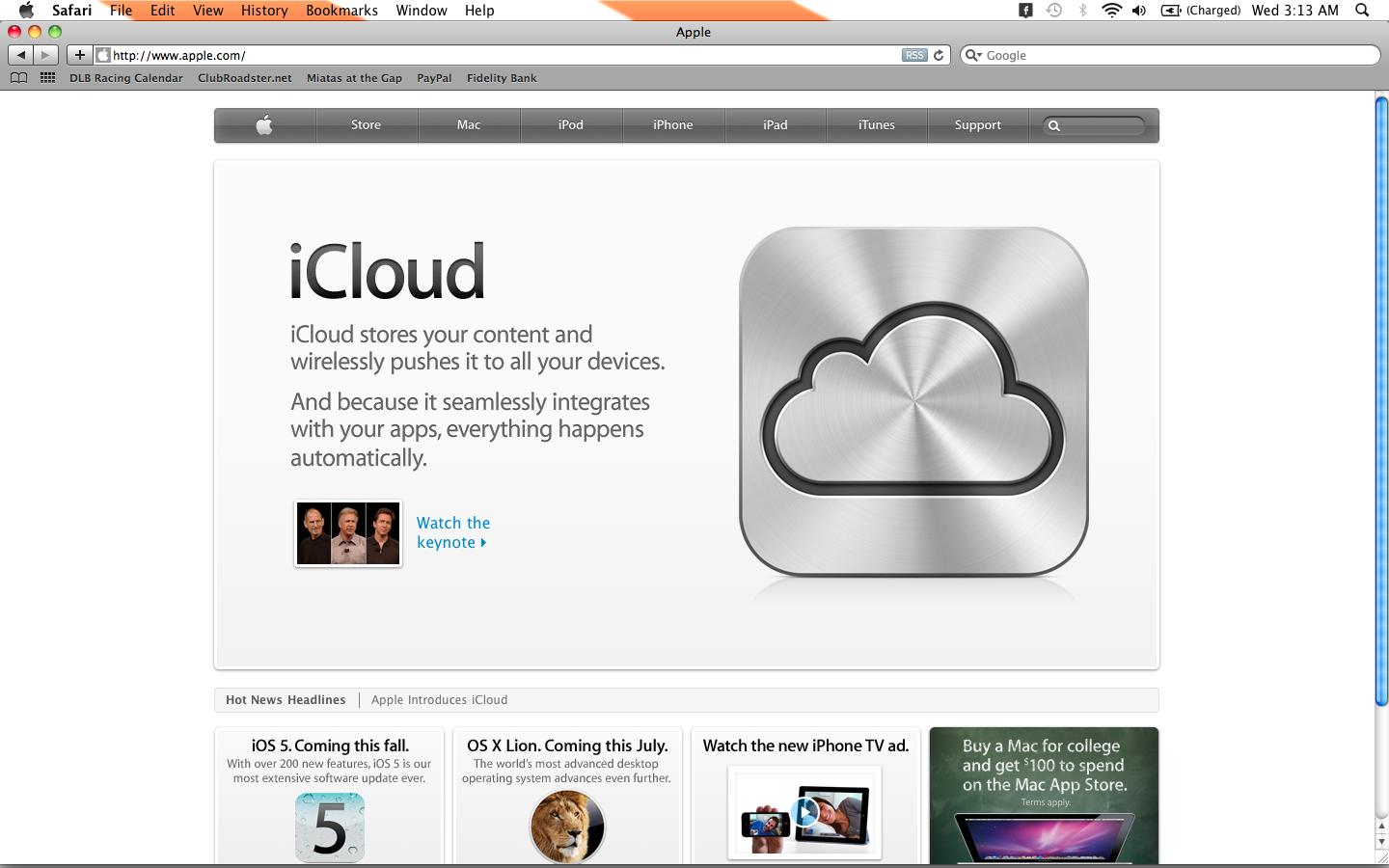Open the keynote presenters thumbnail
The image size is (1389, 868).
(348, 532)
